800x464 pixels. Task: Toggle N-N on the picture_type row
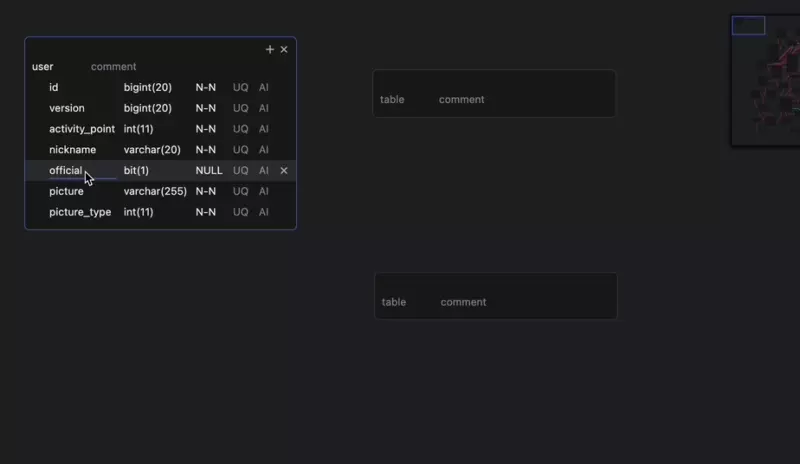tap(206, 212)
